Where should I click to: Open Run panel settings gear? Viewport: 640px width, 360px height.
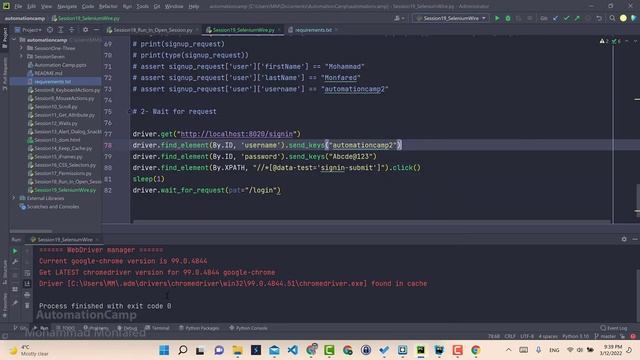point(624,239)
